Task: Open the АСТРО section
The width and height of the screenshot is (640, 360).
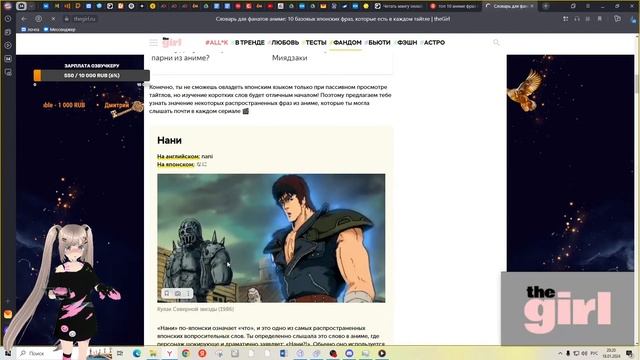Action: point(434,42)
